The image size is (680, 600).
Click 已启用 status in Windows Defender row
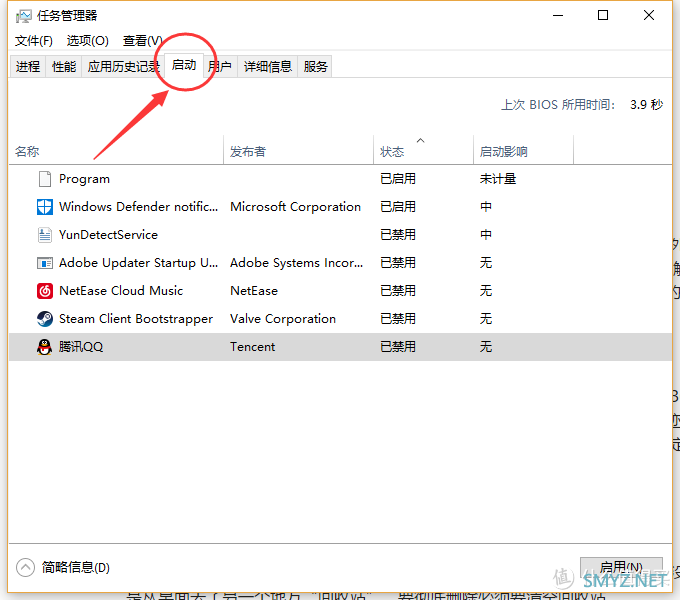(398, 207)
